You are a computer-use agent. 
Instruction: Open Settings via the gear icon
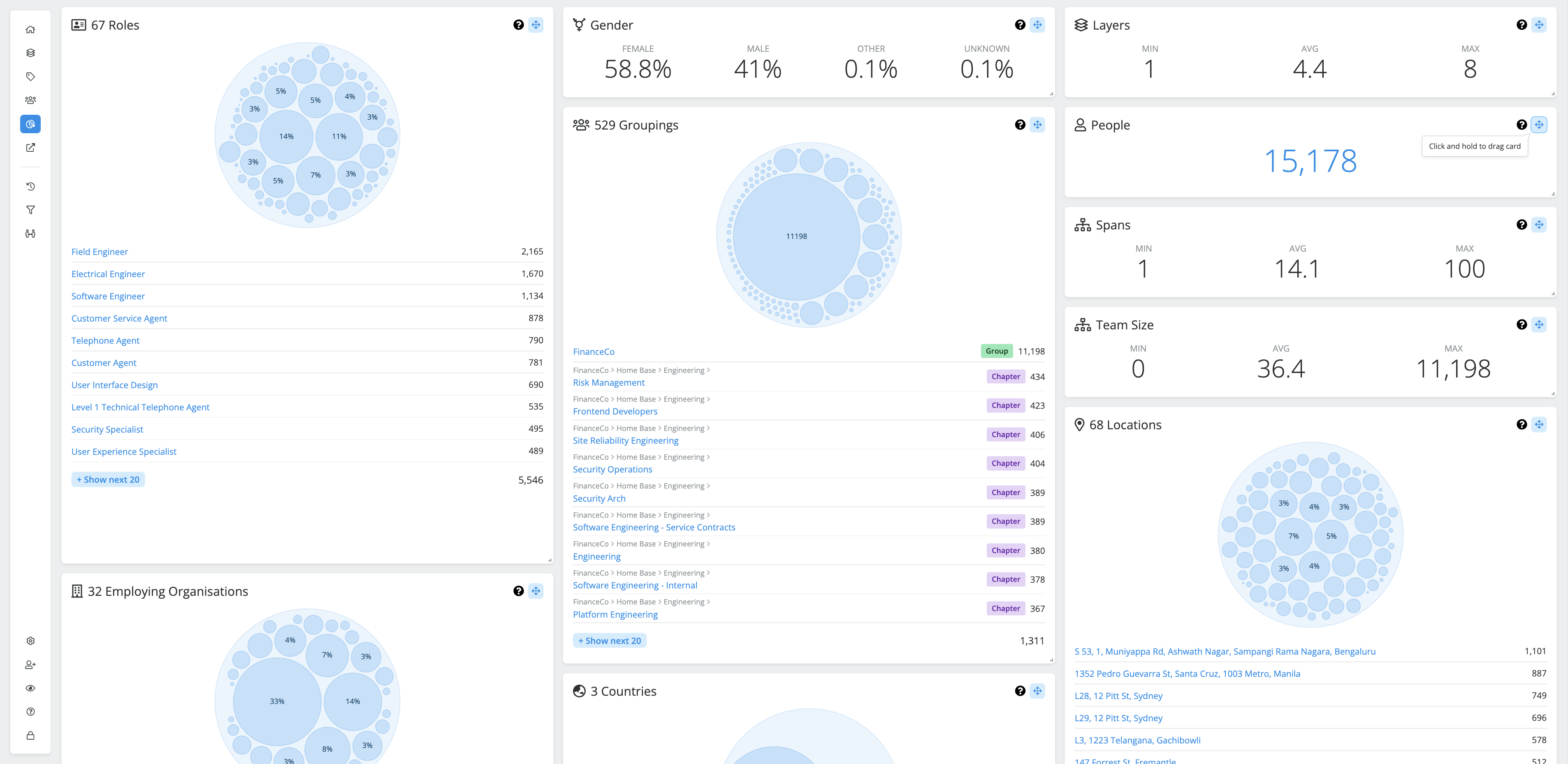point(30,640)
